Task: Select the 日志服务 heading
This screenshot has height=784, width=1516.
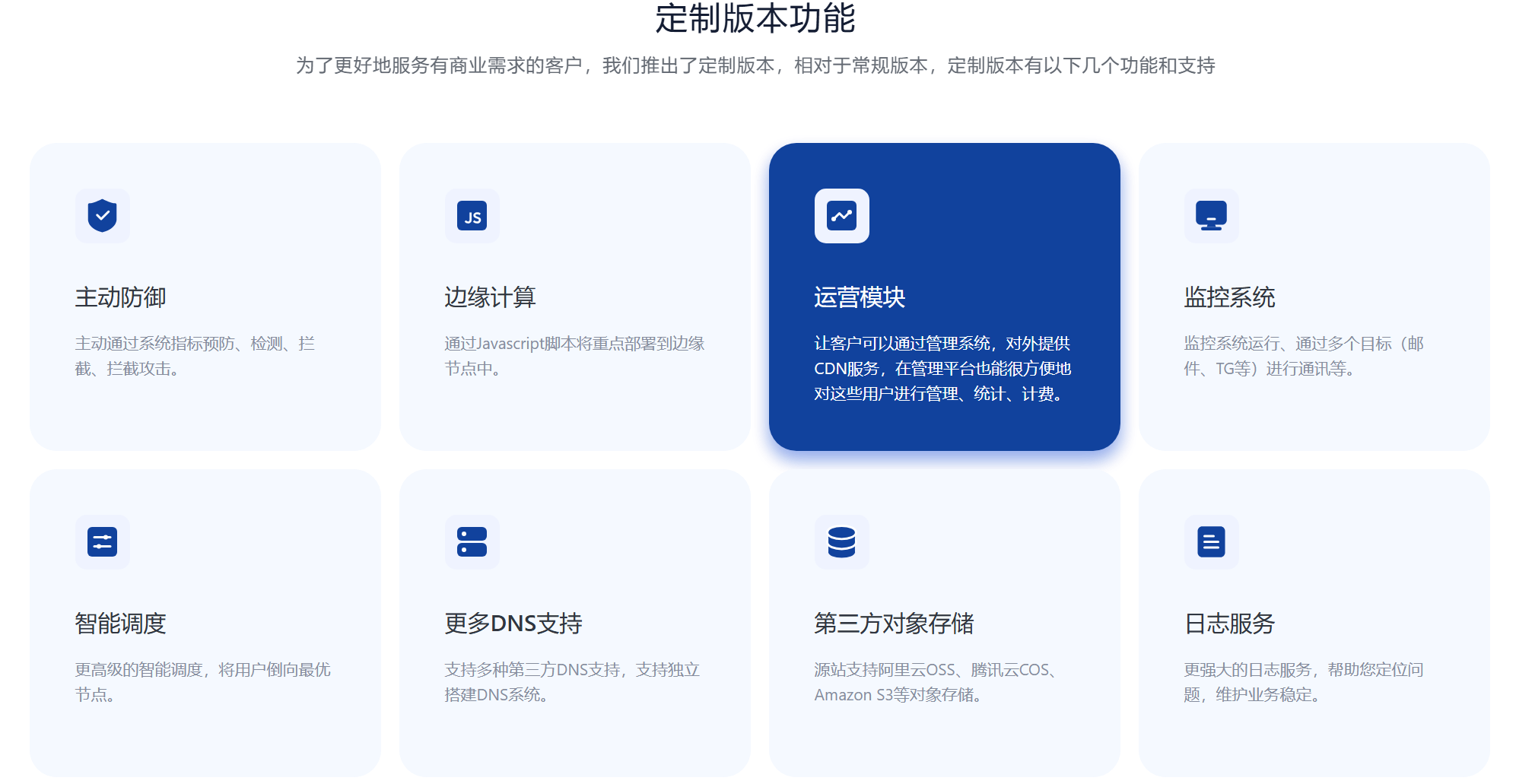Action: click(1229, 624)
